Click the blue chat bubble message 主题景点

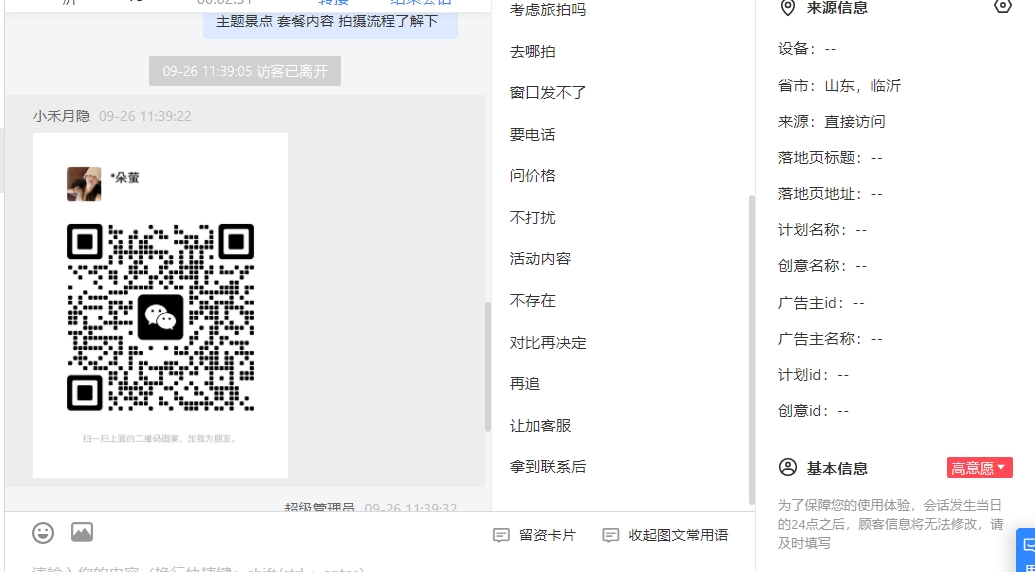[330, 22]
